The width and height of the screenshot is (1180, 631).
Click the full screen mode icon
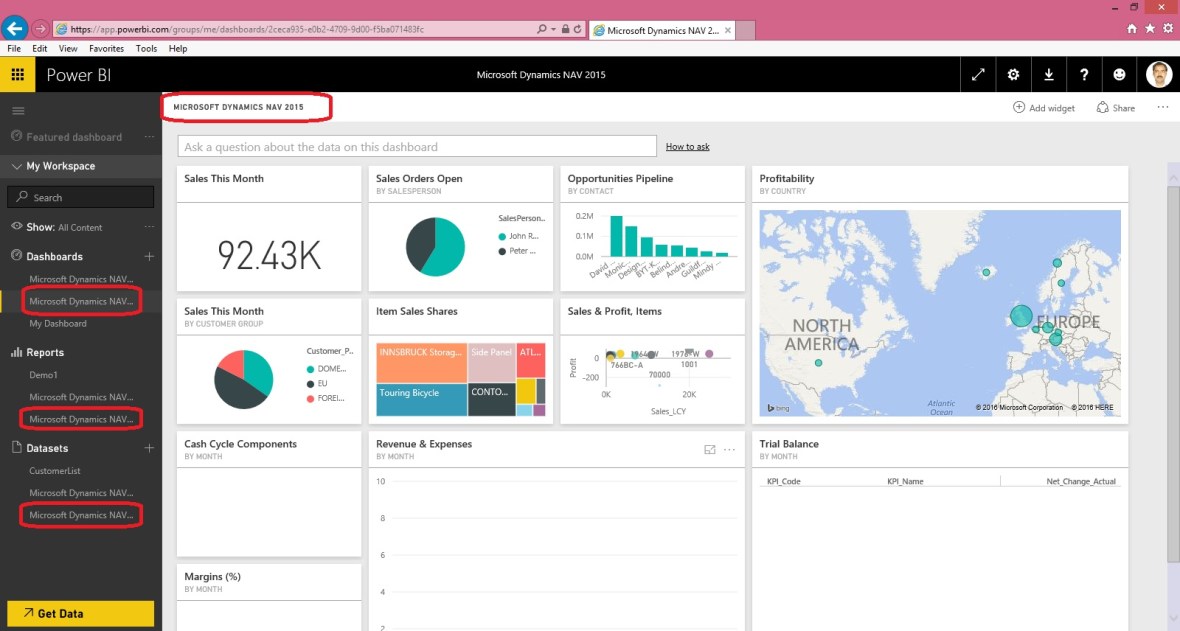tap(978, 74)
